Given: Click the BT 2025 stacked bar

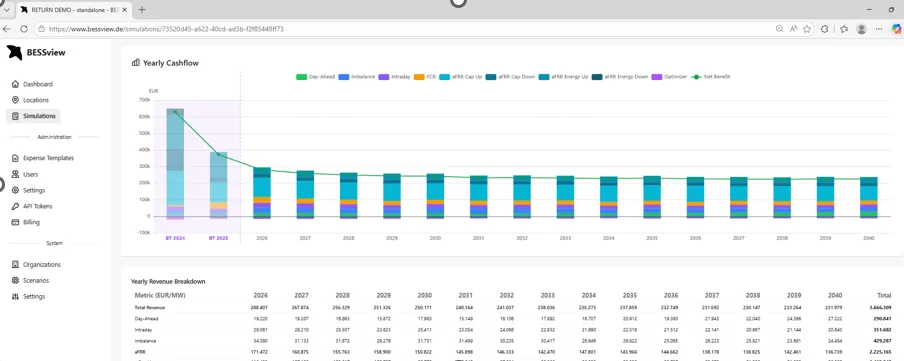Looking at the screenshot, I should (218, 186).
